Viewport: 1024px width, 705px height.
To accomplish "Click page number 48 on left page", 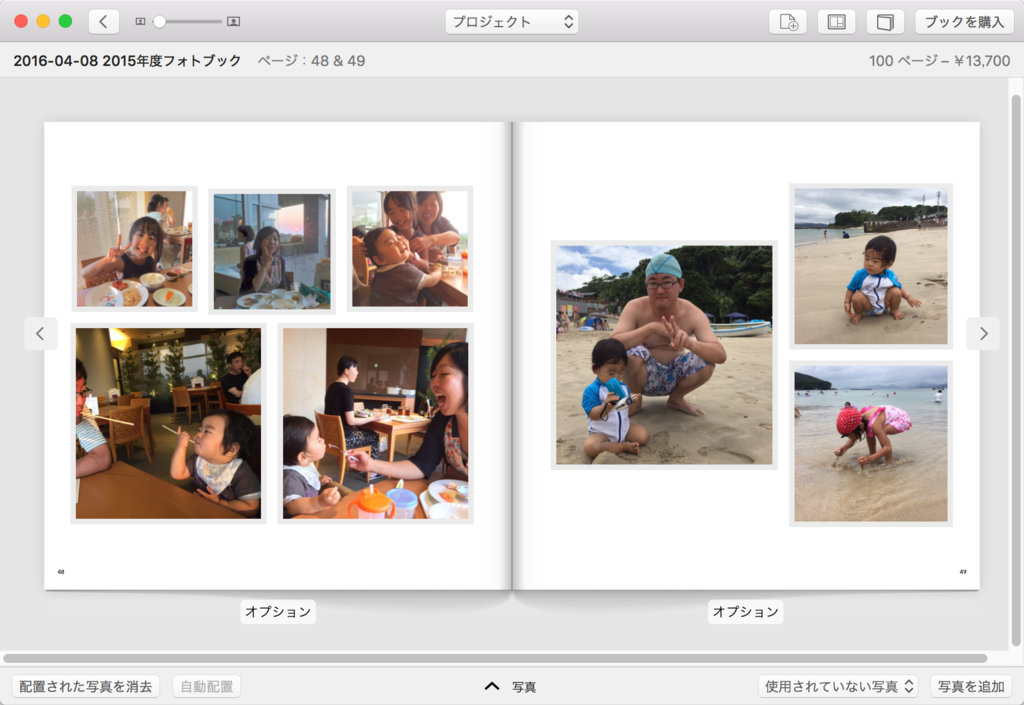I will point(61,572).
